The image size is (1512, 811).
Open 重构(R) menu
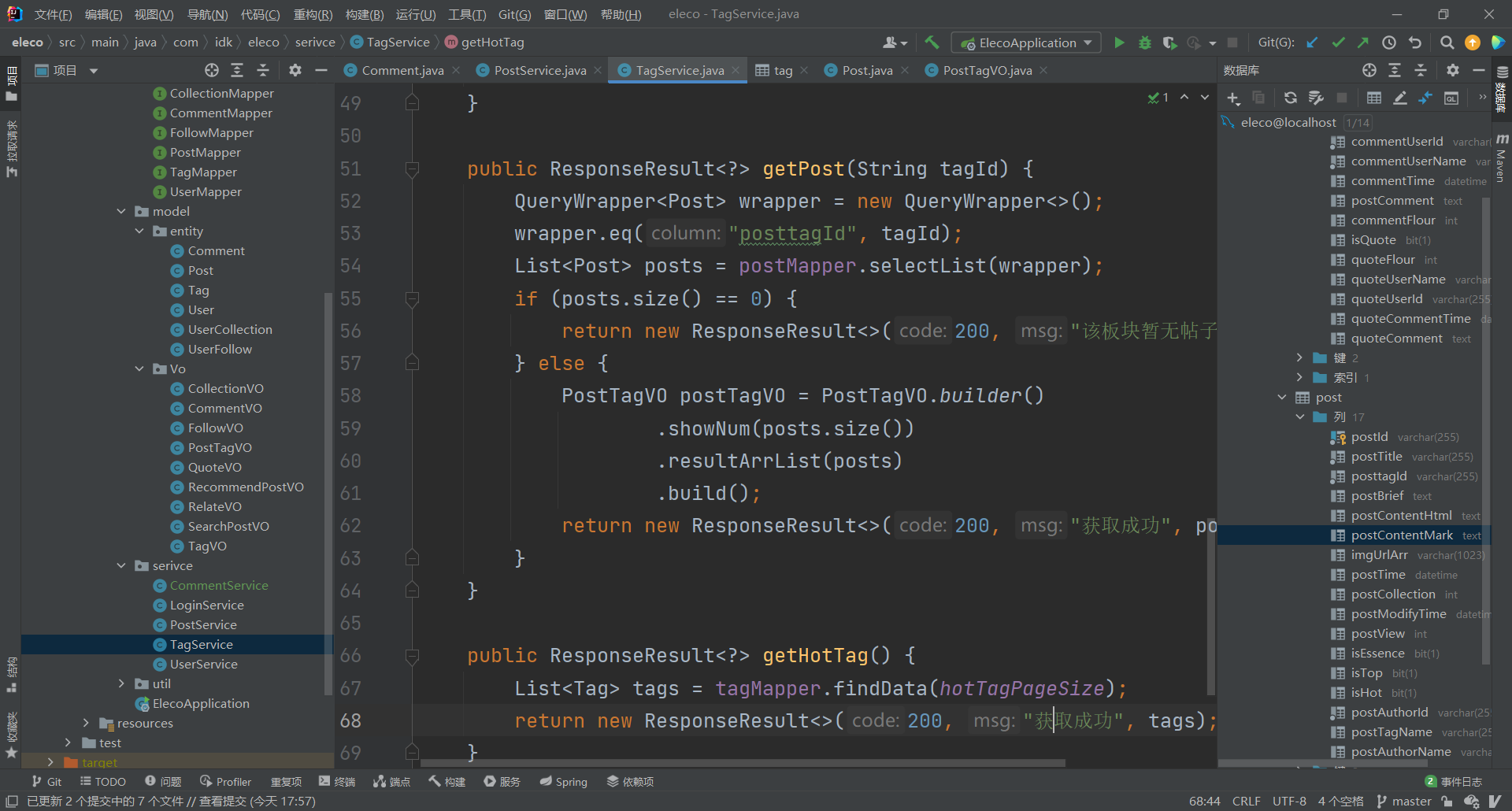point(313,14)
